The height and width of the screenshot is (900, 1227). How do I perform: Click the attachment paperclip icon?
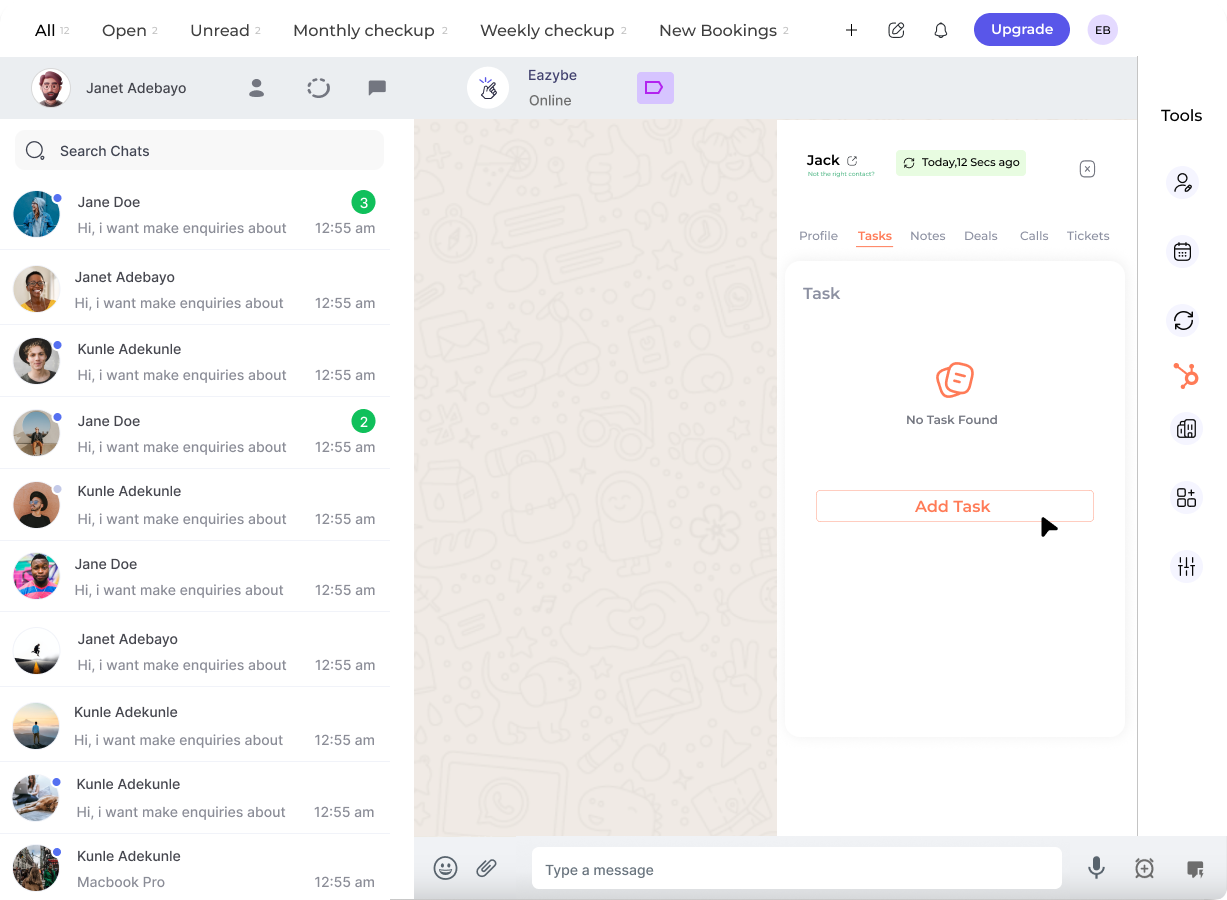coord(487,868)
